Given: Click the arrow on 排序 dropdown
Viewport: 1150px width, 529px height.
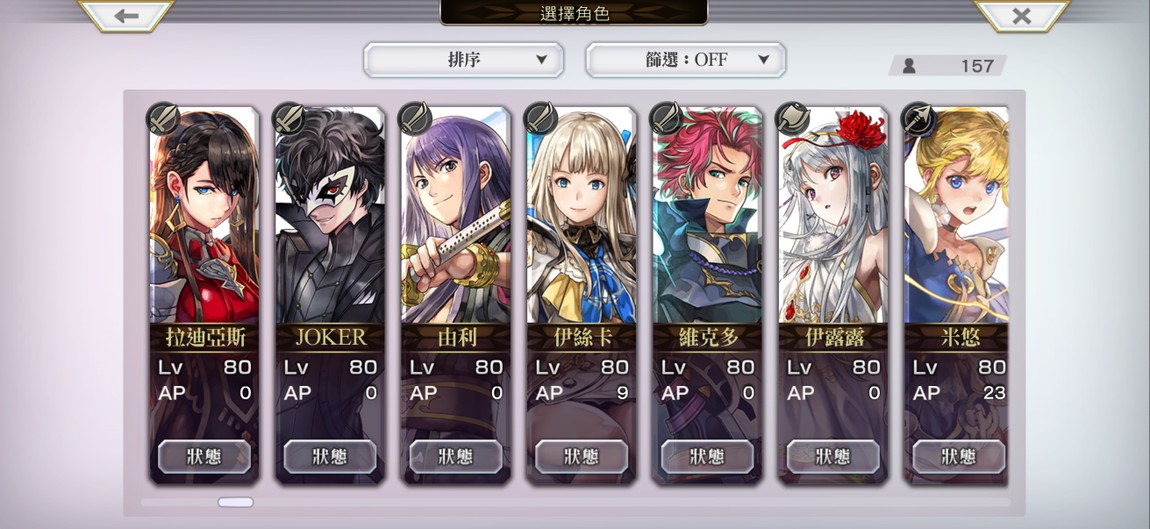Looking at the screenshot, I should [541, 59].
